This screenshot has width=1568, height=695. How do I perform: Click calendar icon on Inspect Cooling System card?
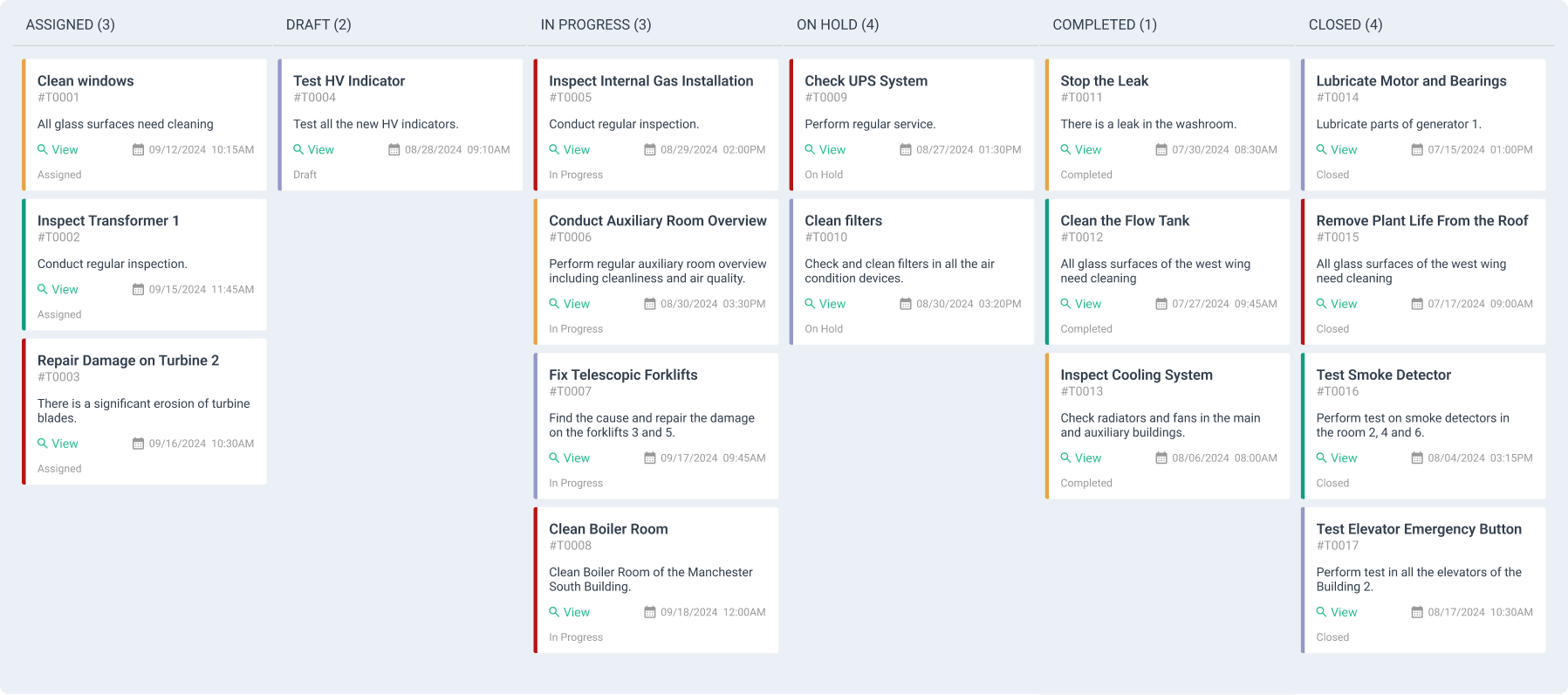[x=1161, y=458]
